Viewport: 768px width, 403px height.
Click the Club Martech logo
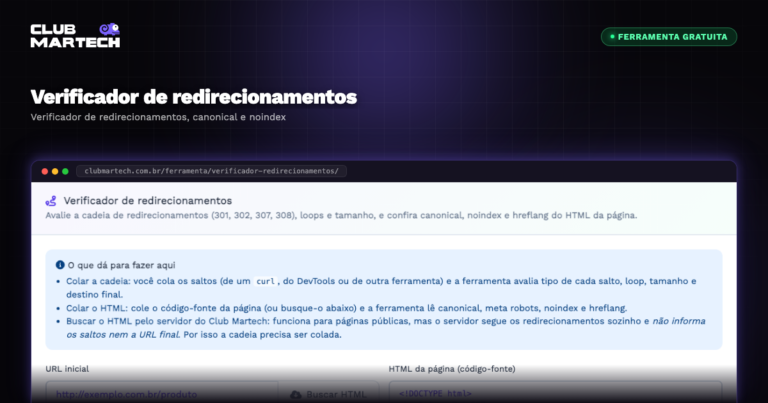coord(75,35)
